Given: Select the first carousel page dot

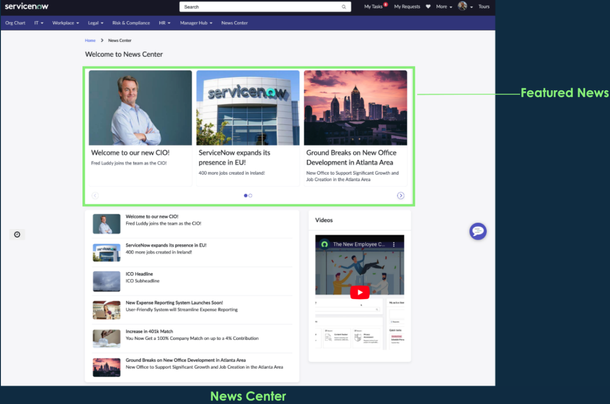Looking at the screenshot, I should [245, 196].
